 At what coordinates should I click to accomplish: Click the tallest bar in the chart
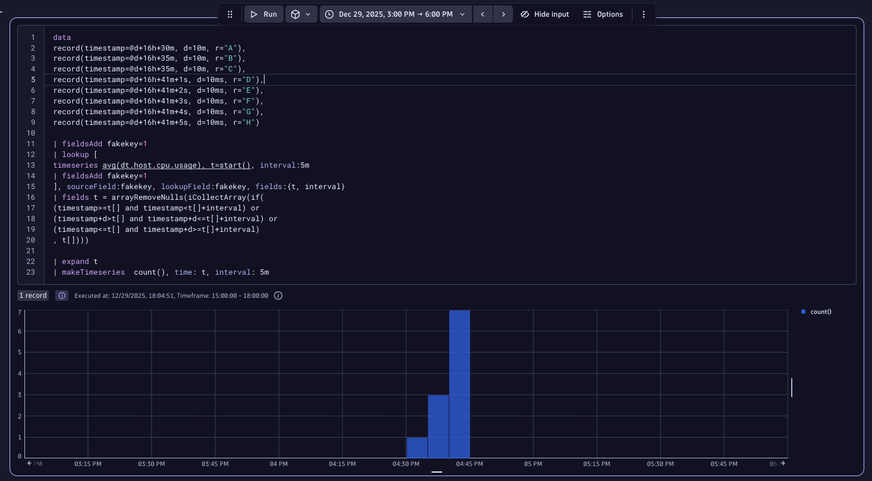[x=459, y=383]
